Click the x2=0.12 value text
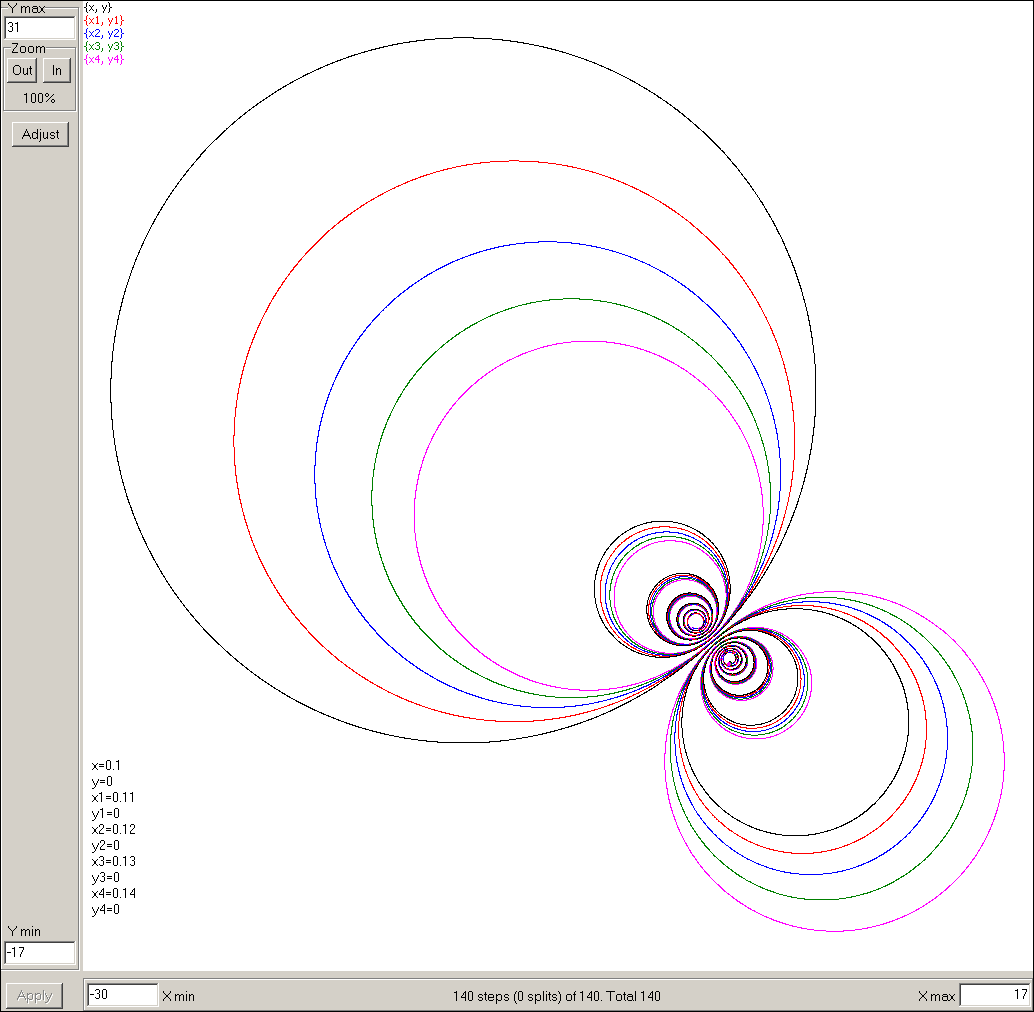This screenshot has width=1034, height=1012. [113, 829]
